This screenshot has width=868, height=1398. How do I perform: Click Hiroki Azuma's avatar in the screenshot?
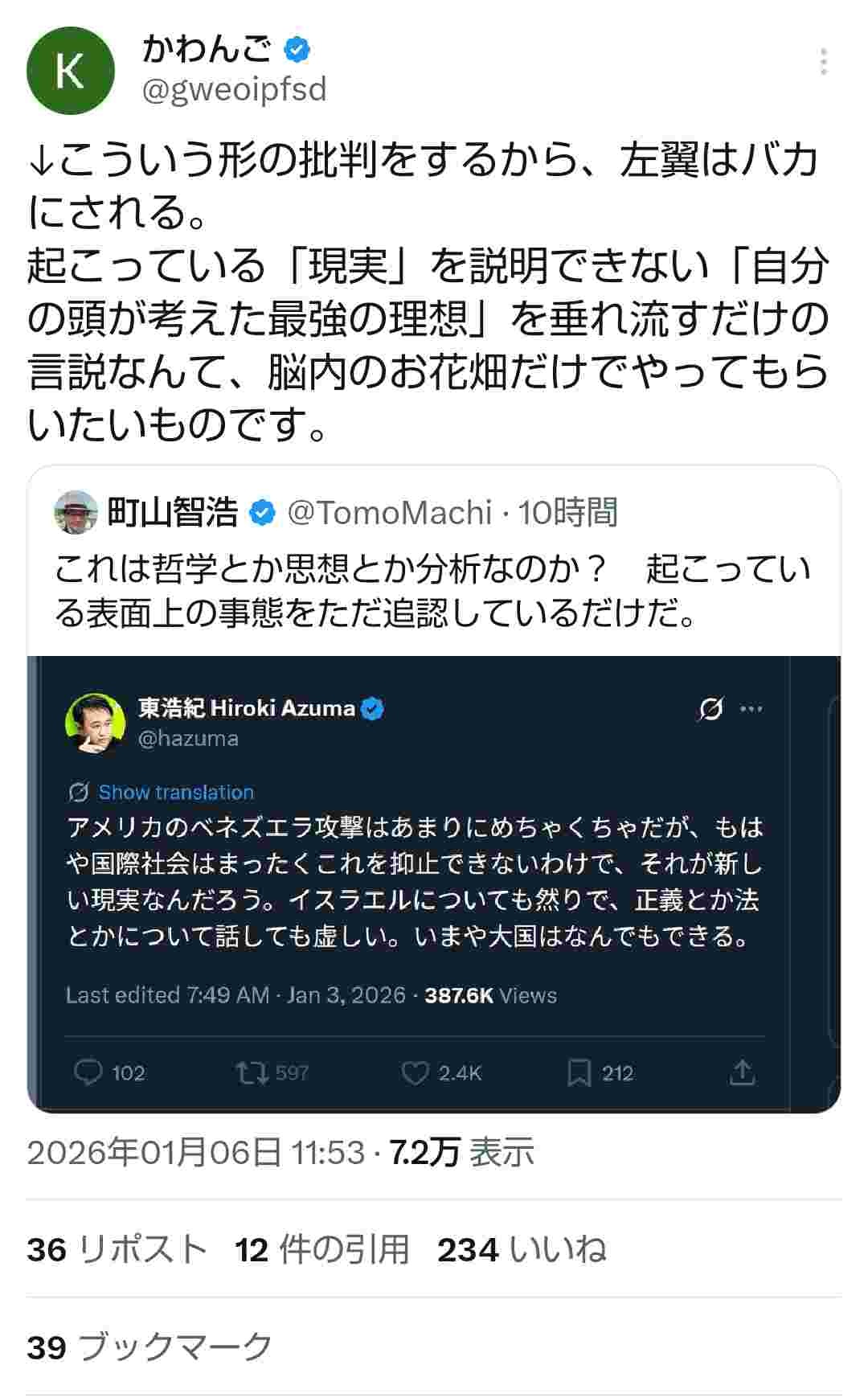pos(95,722)
